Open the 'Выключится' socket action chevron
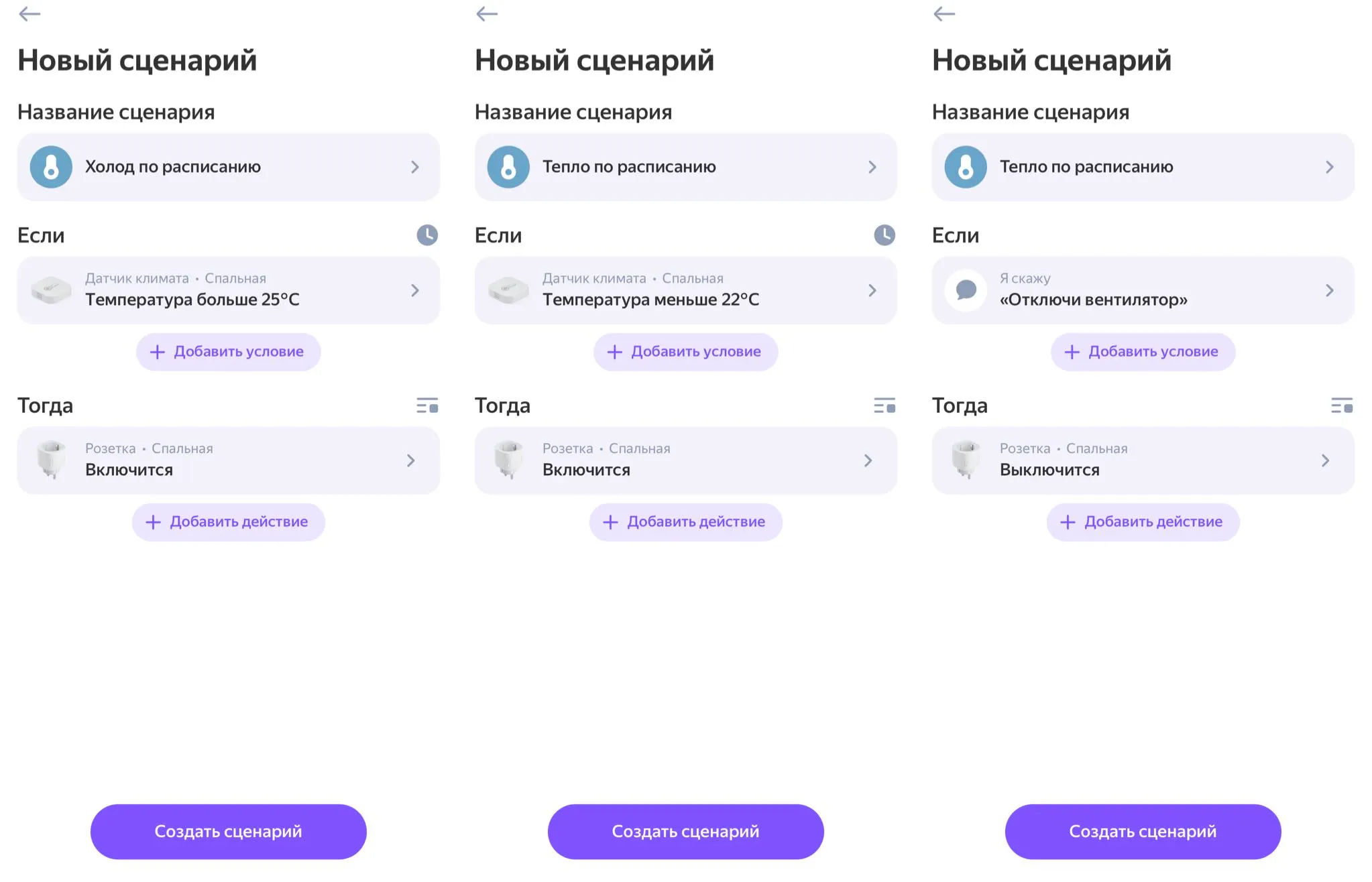This screenshot has height=882, width=1372. (x=1325, y=460)
